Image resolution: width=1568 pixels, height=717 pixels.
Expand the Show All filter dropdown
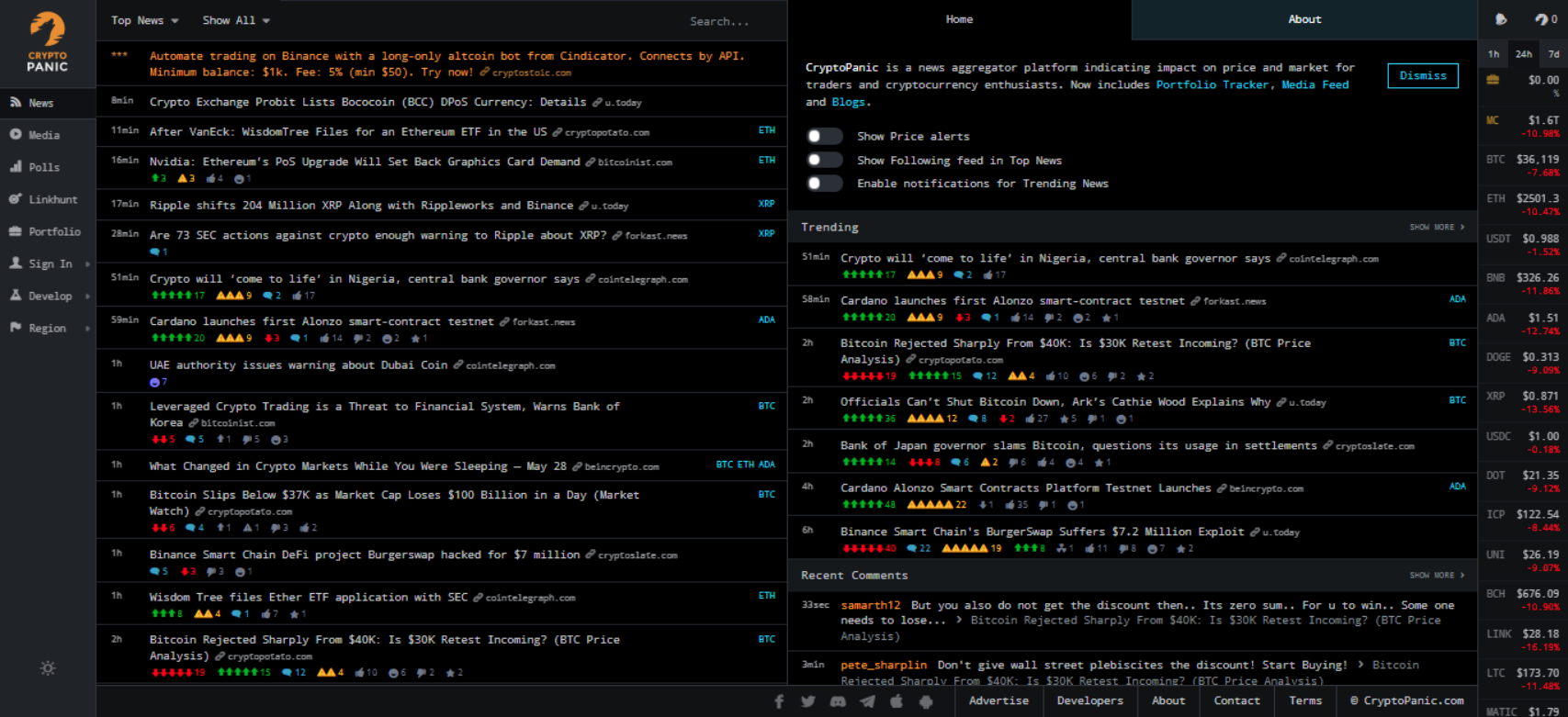(x=235, y=20)
